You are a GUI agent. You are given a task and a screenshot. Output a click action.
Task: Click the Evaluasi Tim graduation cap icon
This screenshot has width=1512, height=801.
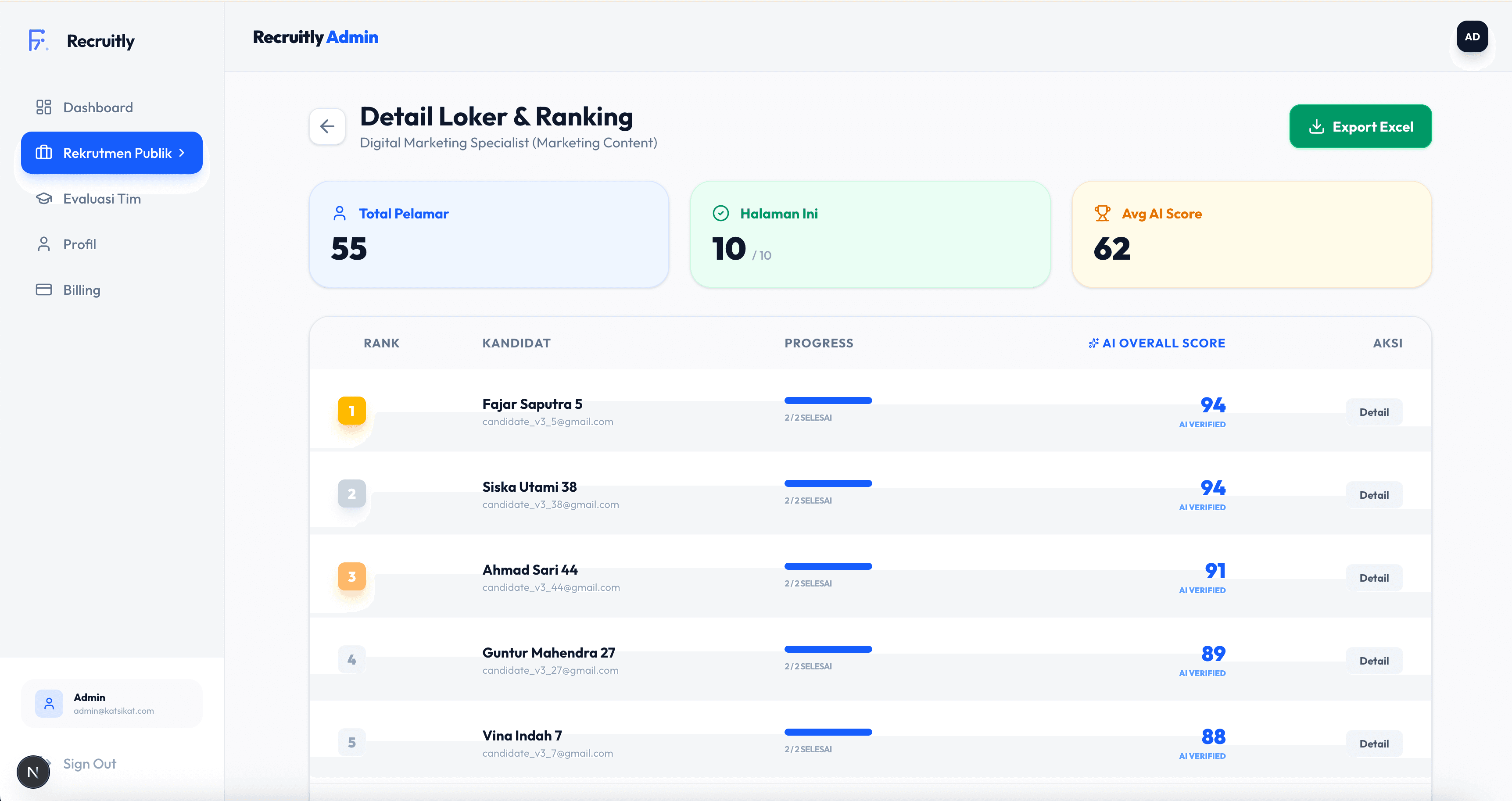43,198
